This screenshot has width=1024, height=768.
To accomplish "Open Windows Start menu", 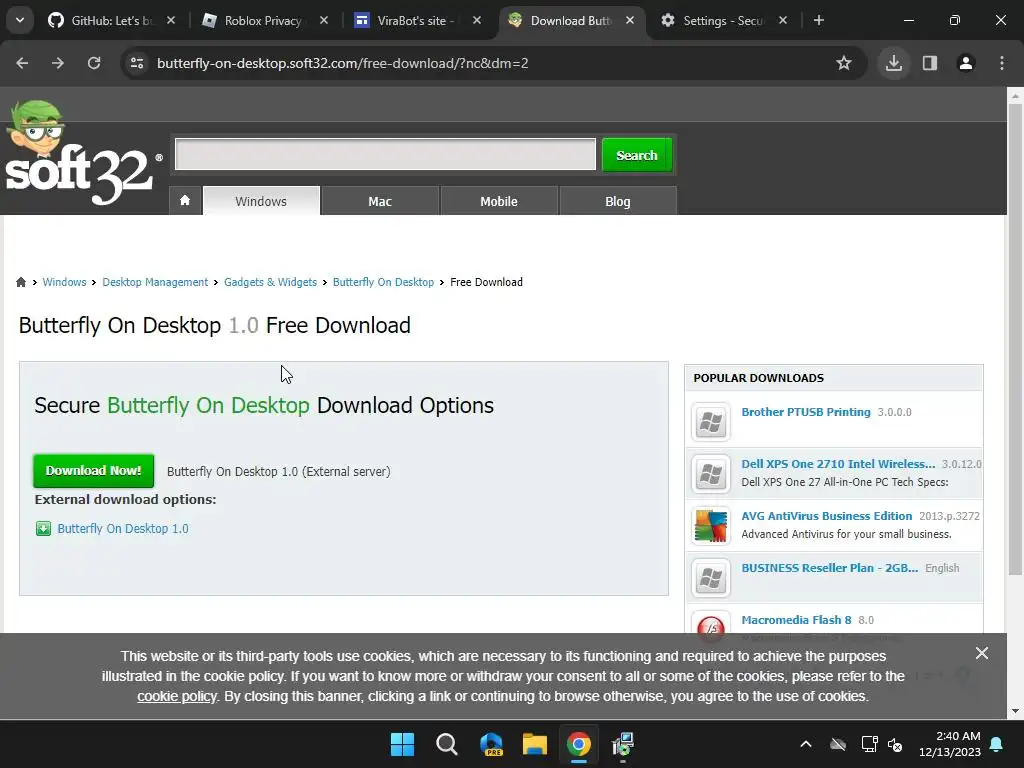I will 402,744.
